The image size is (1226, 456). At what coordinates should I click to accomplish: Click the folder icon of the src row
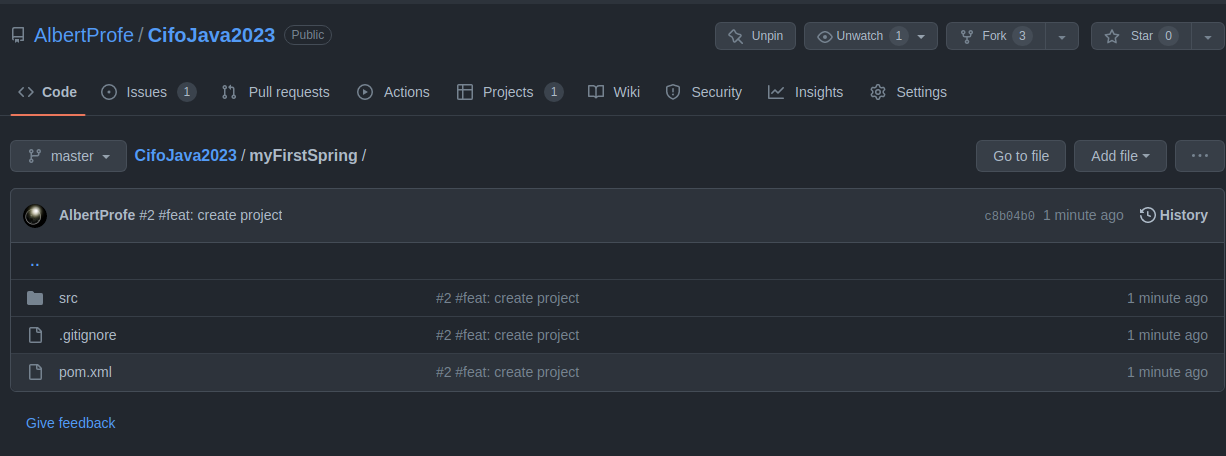35,298
